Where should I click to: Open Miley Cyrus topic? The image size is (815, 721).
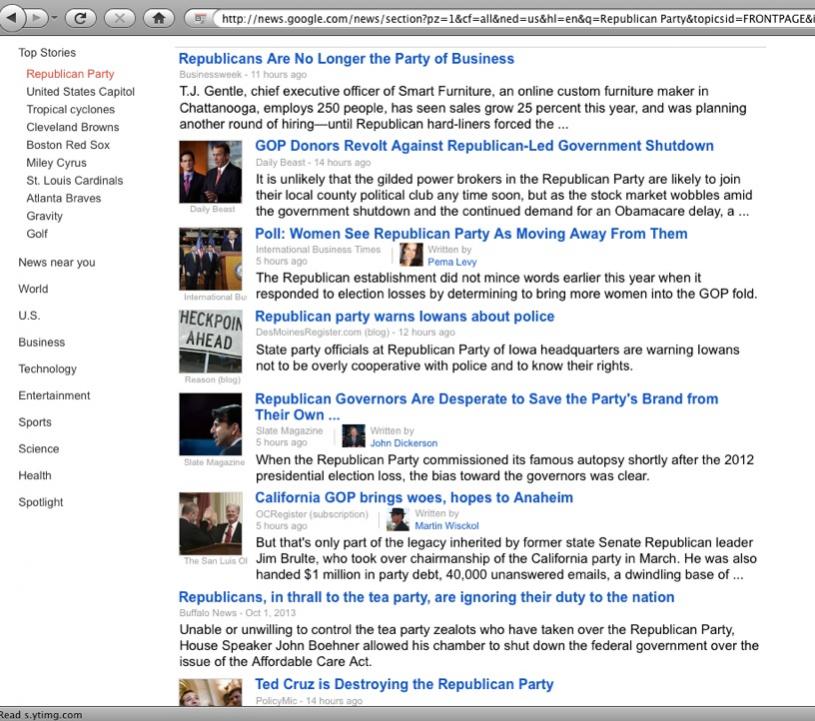[57, 163]
